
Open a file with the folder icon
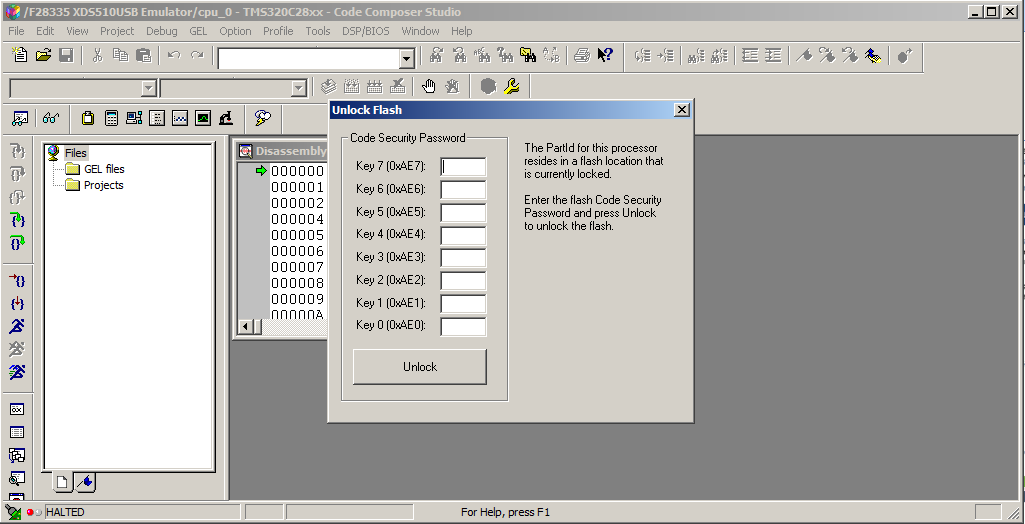tap(43, 56)
